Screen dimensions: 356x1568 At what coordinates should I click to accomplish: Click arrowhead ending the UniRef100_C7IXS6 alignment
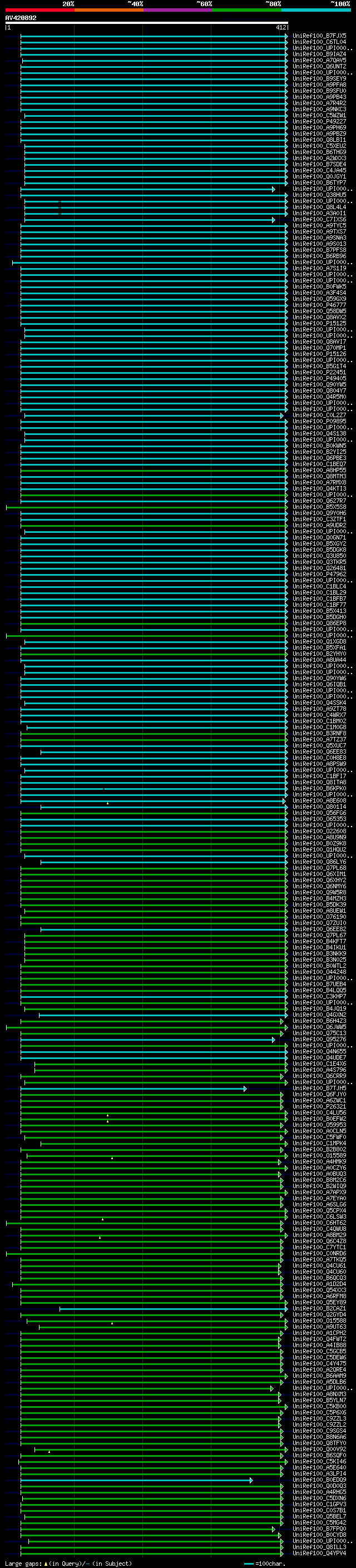click(x=274, y=220)
